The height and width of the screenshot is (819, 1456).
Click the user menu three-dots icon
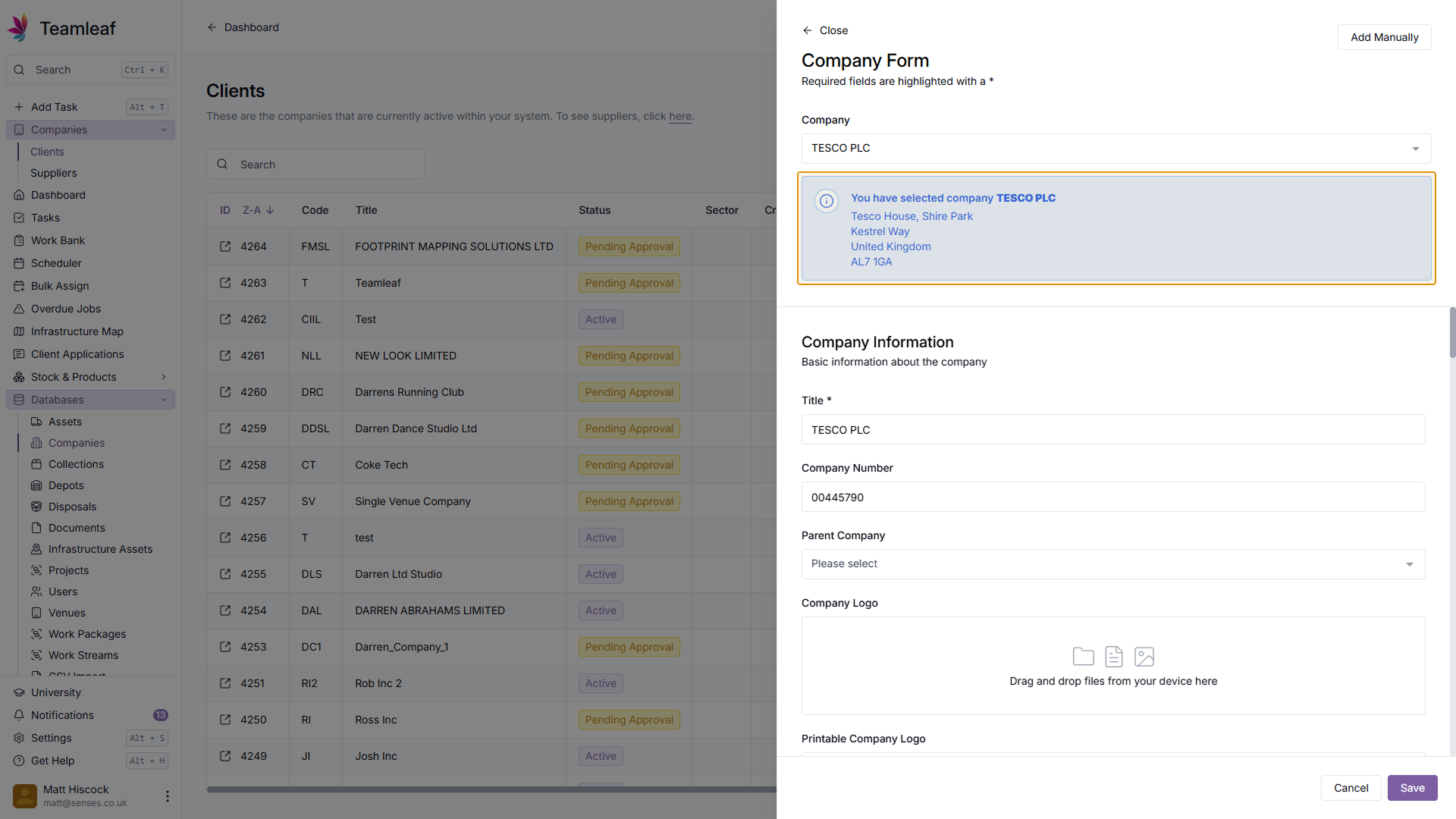tap(167, 796)
